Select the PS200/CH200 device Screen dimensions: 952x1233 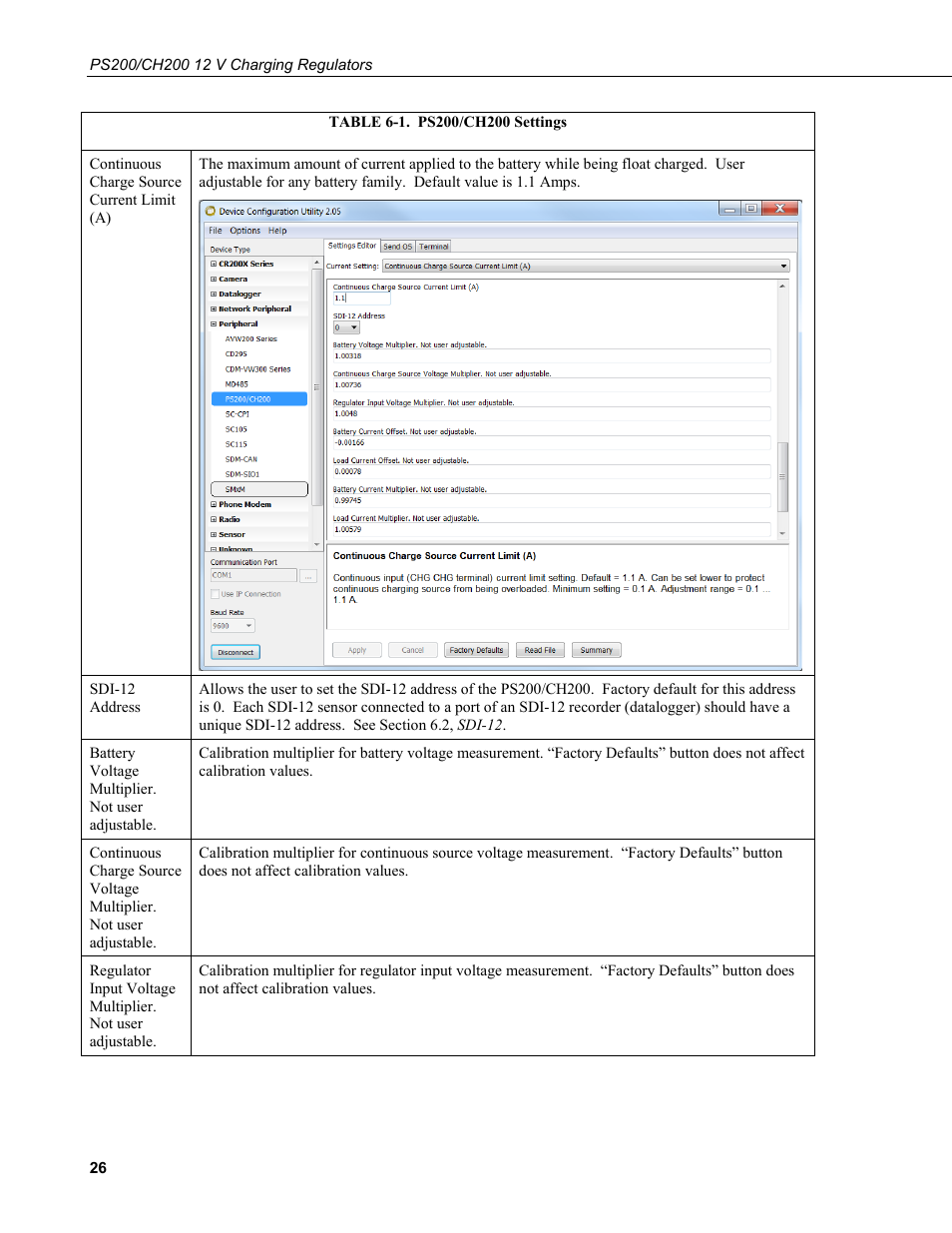tap(259, 399)
